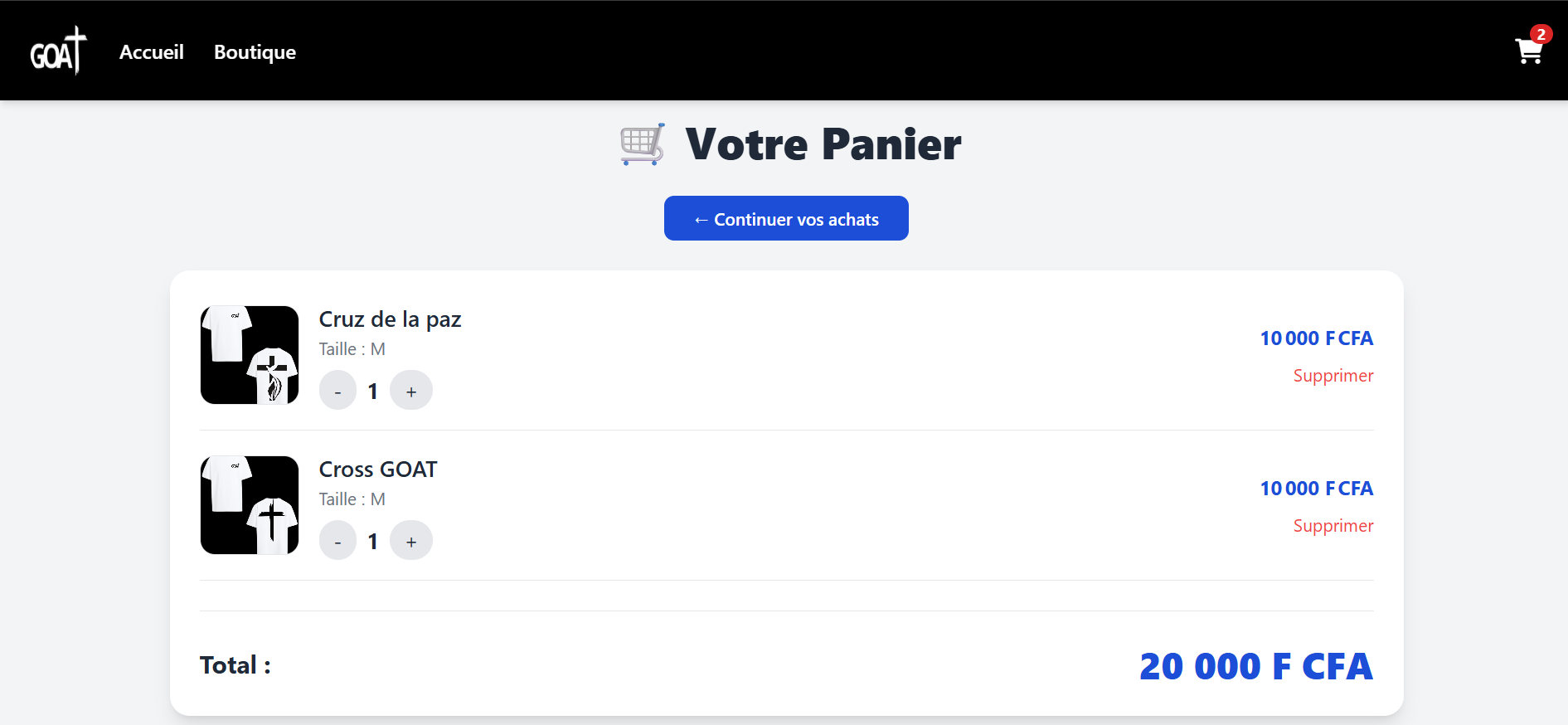Open the shopping cart icon
This screenshot has height=725, width=1568.
tap(1527, 52)
